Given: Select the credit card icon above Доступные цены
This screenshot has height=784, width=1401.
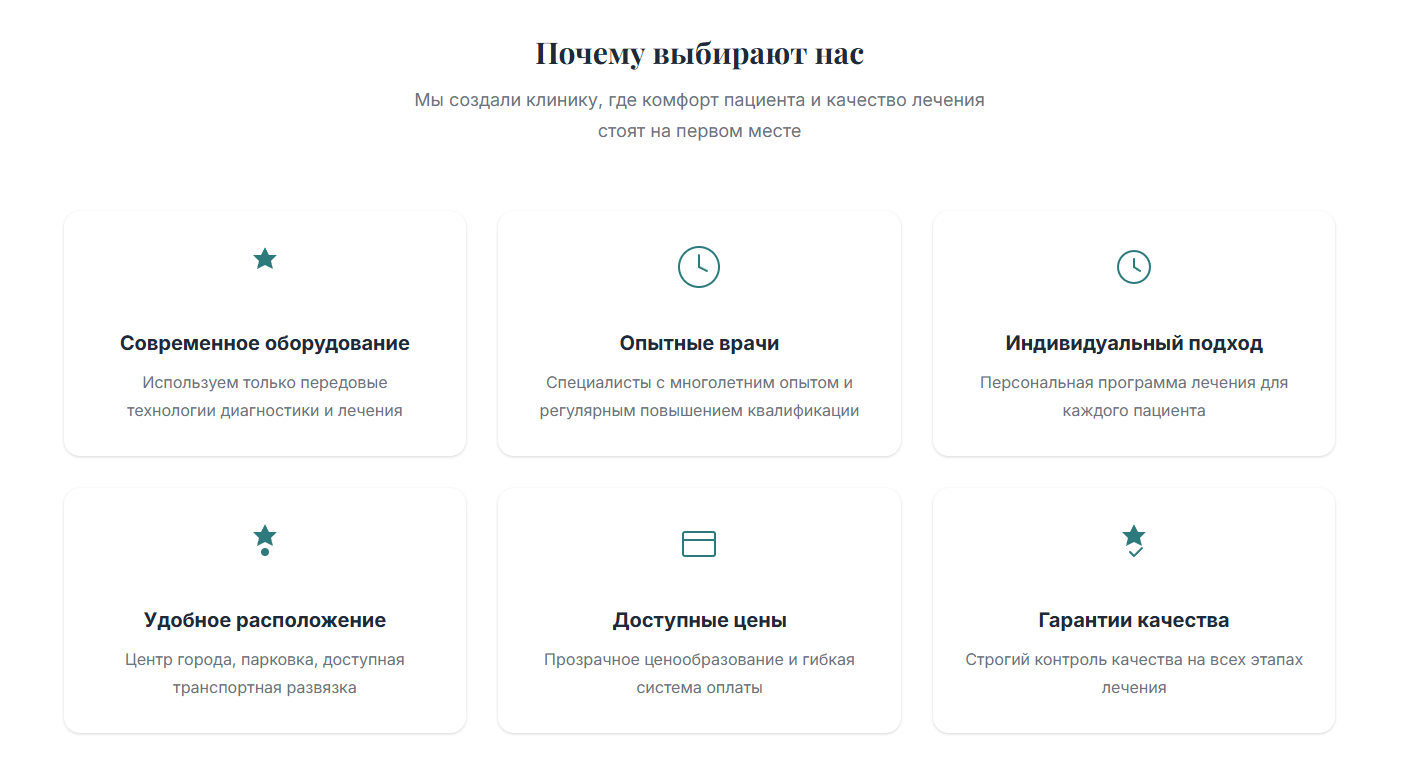Looking at the screenshot, I should click(x=698, y=543).
